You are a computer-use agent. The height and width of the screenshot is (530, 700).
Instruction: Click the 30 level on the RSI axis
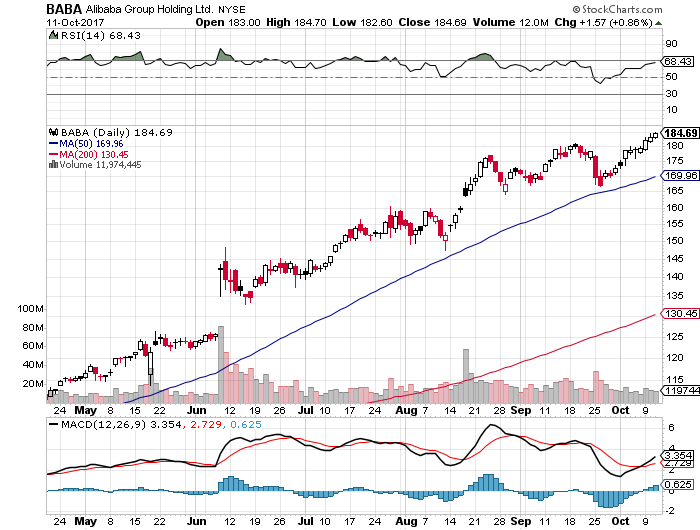click(671, 94)
